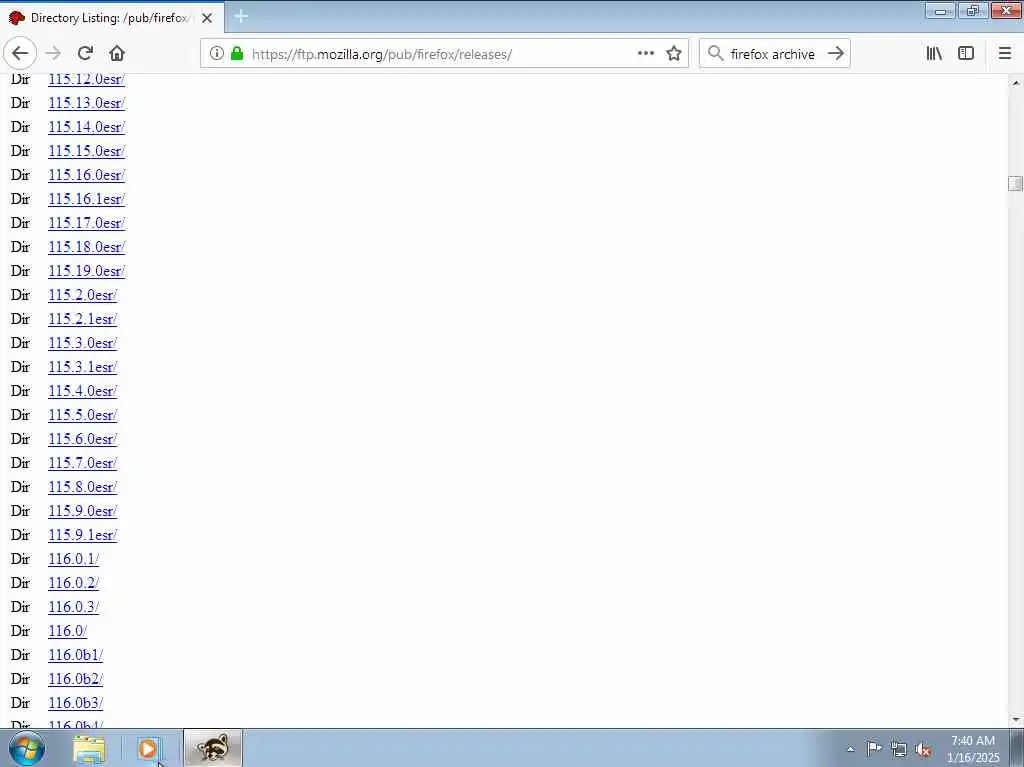Open the 116.0/ release directory

click(67, 631)
